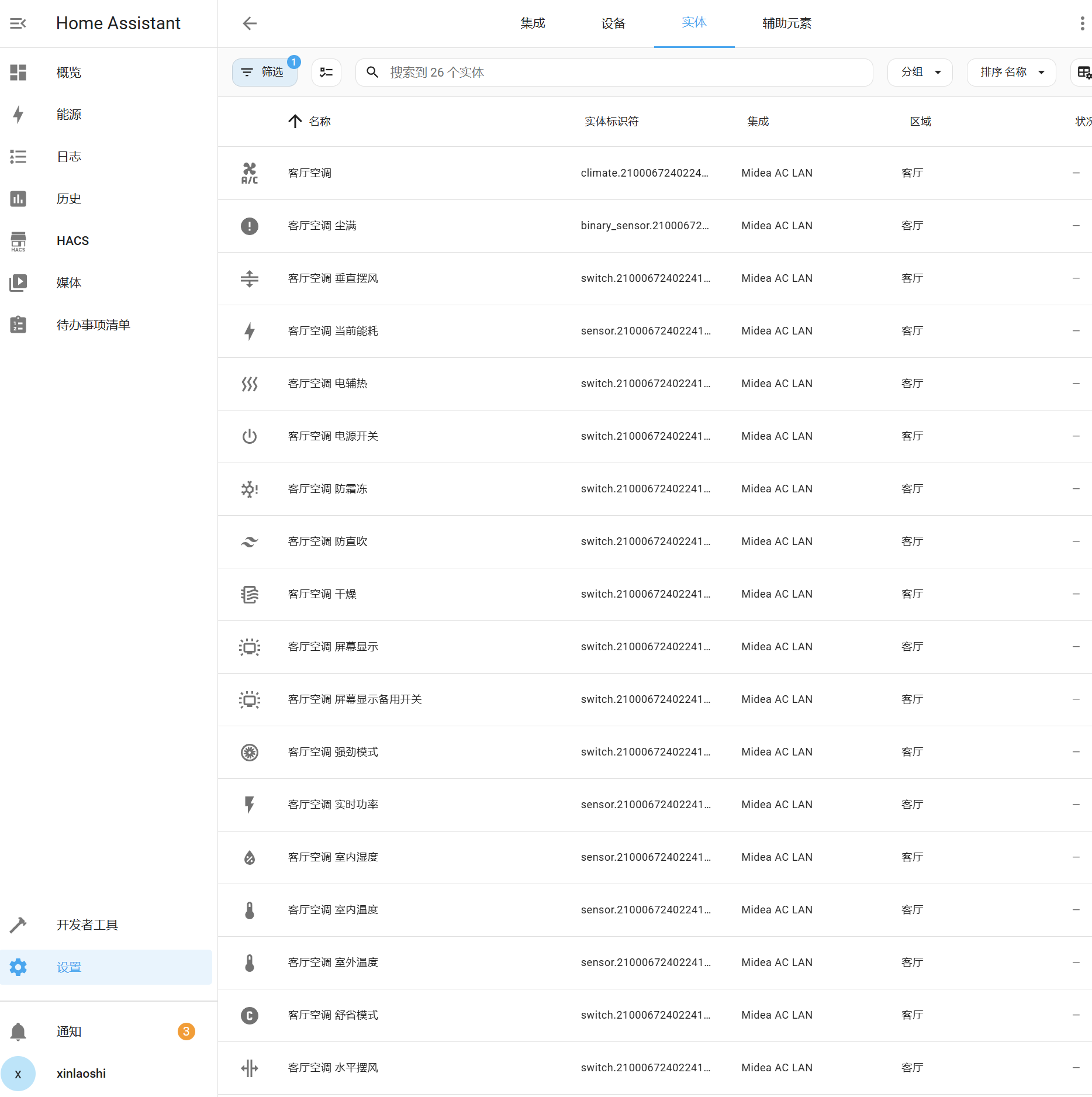Sort by the 实体标识符 column header
The image size is (1092, 1097).
[611, 122]
